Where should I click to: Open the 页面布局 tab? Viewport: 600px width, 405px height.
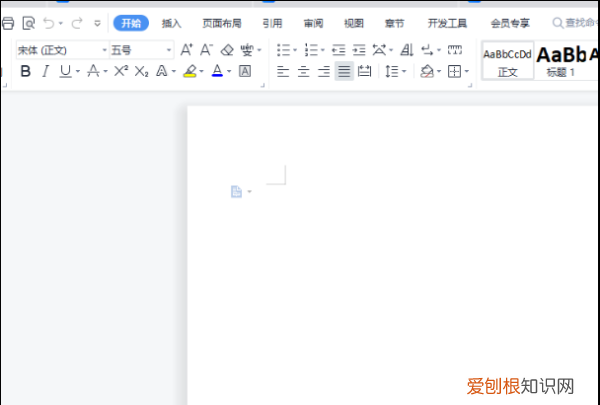222,23
